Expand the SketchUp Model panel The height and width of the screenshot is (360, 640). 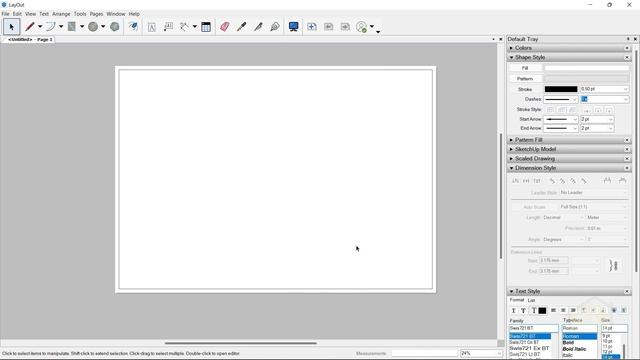[x=511, y=149]
